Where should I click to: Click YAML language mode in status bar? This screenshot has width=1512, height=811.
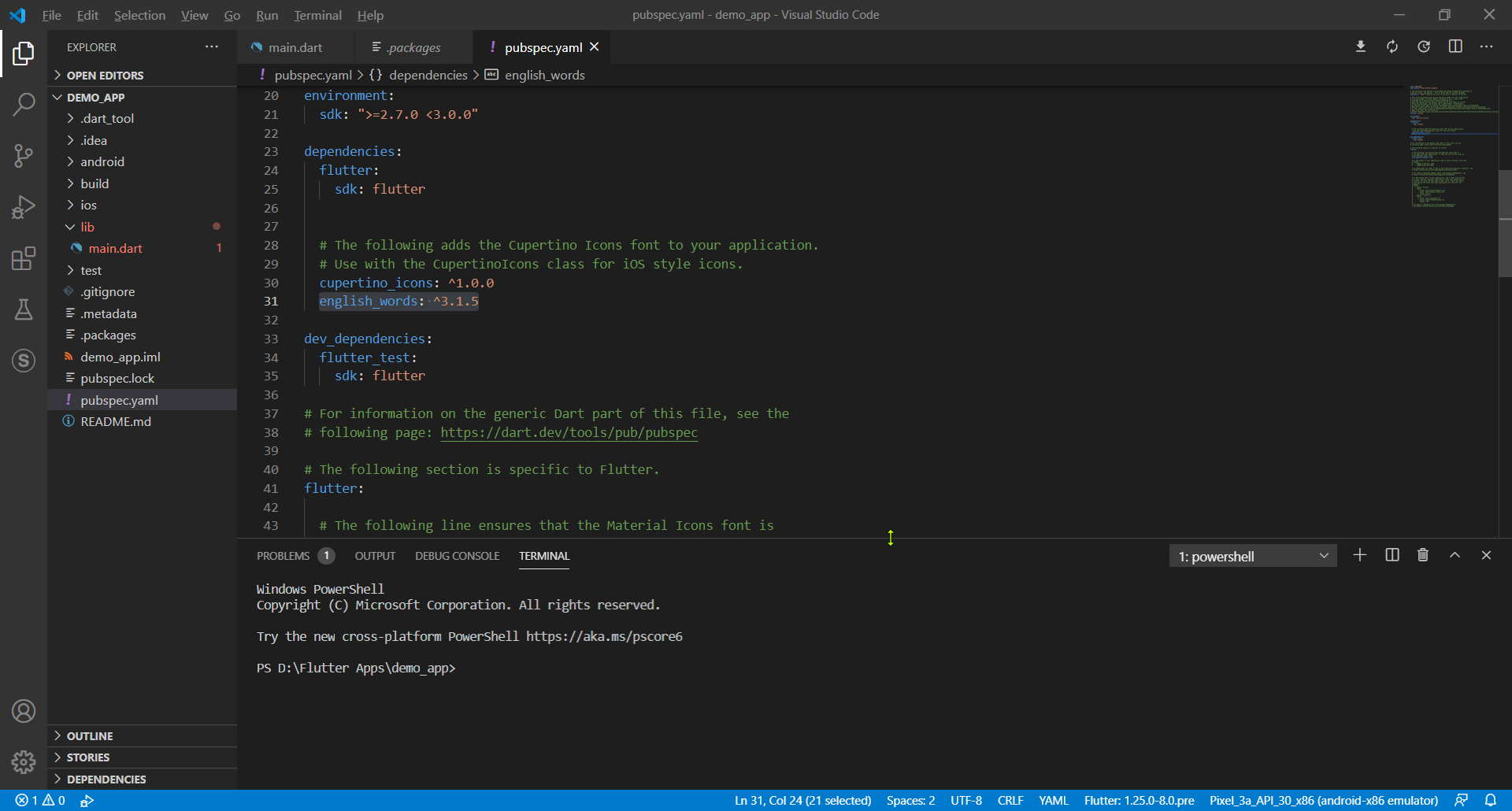pos(1053,801)
